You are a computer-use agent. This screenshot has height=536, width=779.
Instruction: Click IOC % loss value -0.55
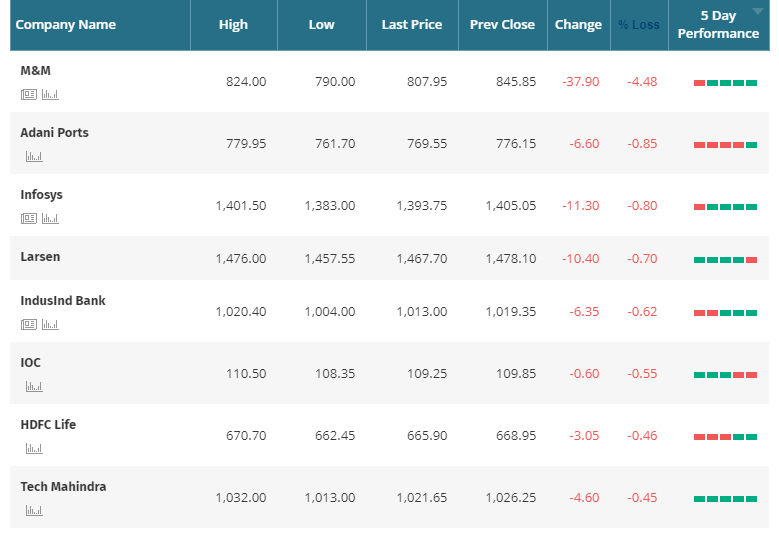642,374
